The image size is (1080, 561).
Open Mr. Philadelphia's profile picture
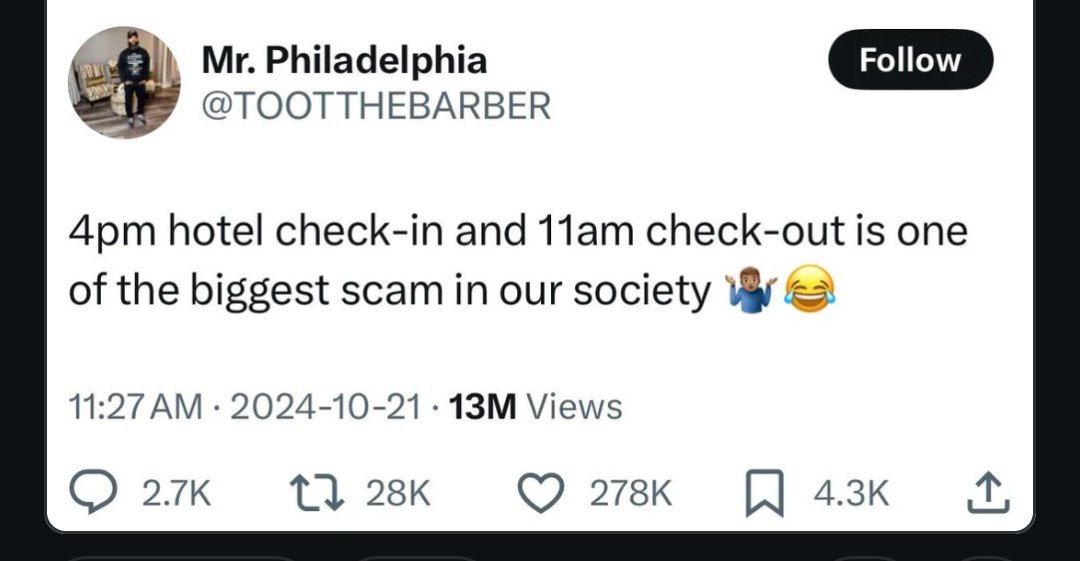pos(124,82)
